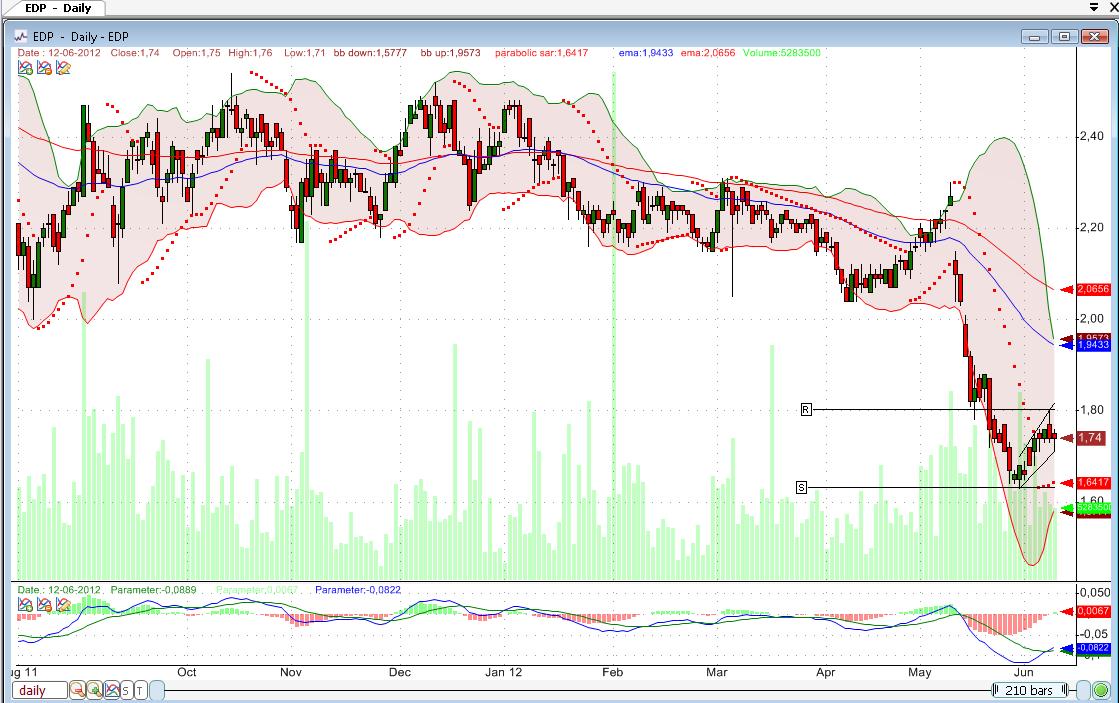1119x703 pixels.
Task: Select the R resistance line label
Action: [806, 409]
